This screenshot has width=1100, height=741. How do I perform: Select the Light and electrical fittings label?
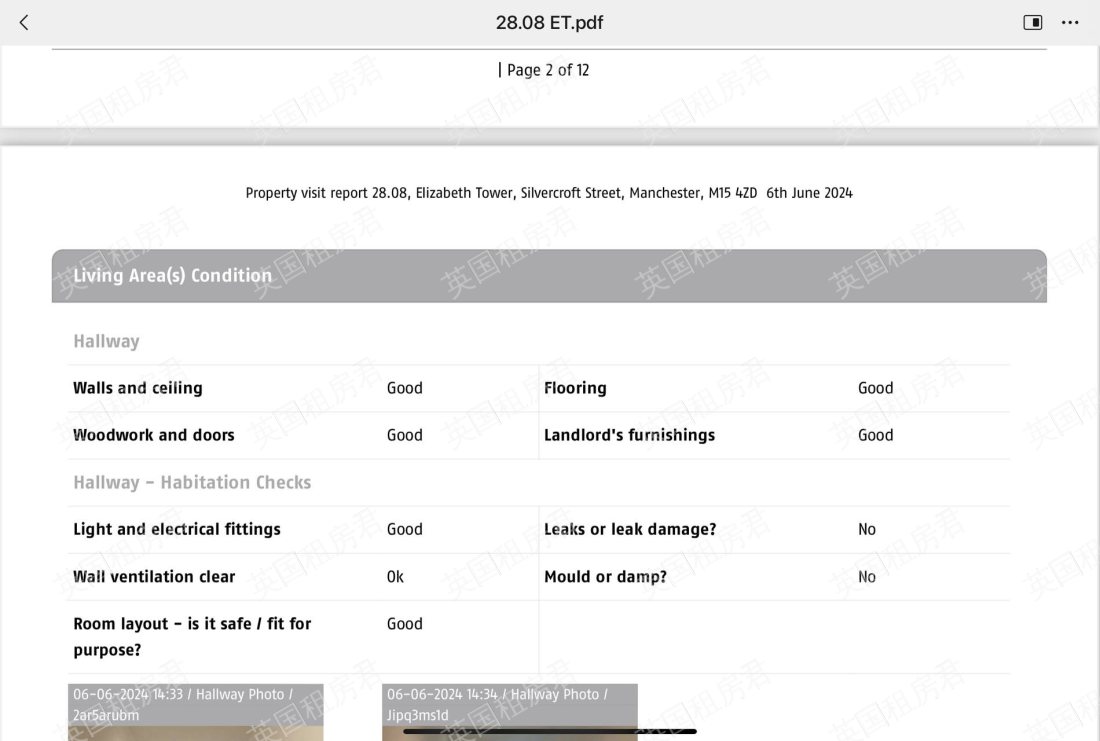177,529
